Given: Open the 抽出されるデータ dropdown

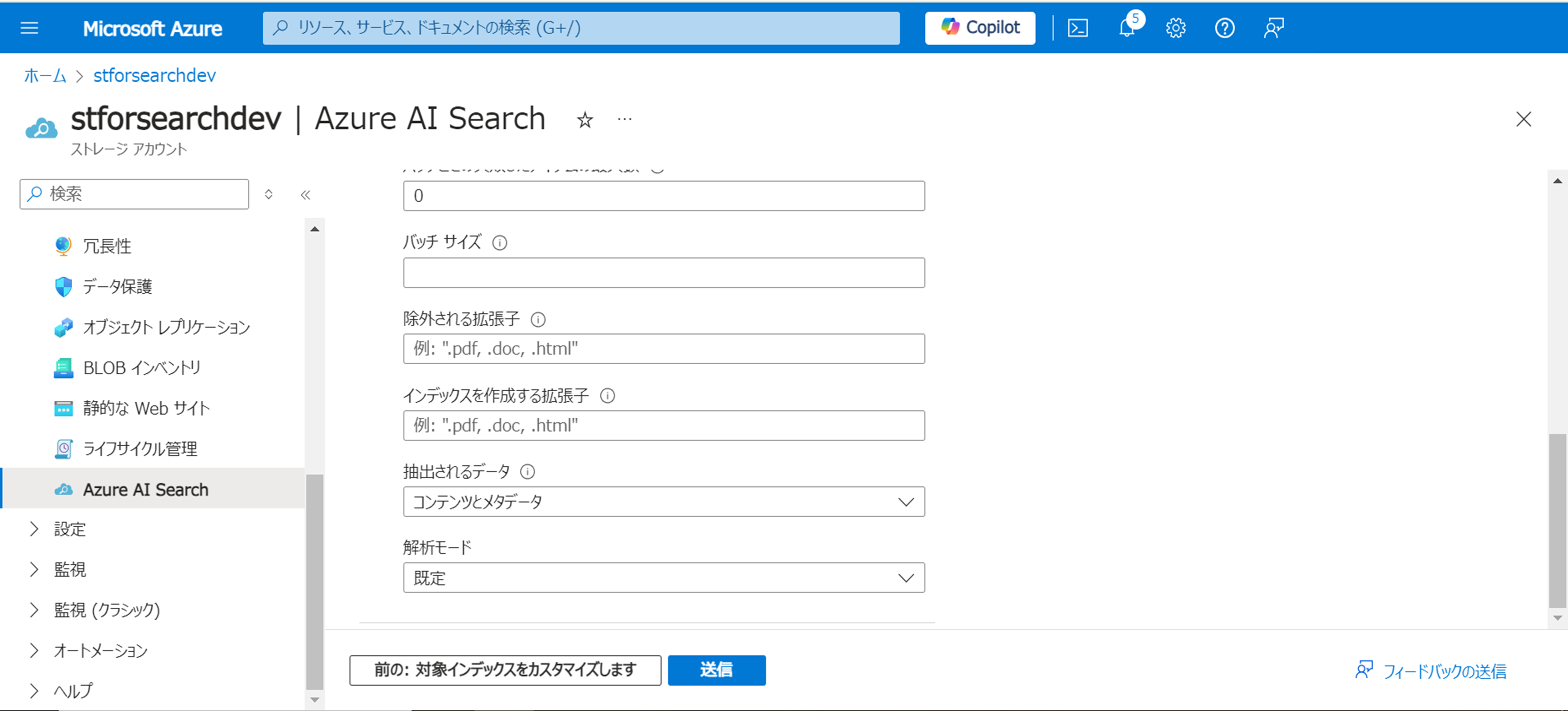Looking at the screenshot, I should [663, 502].
